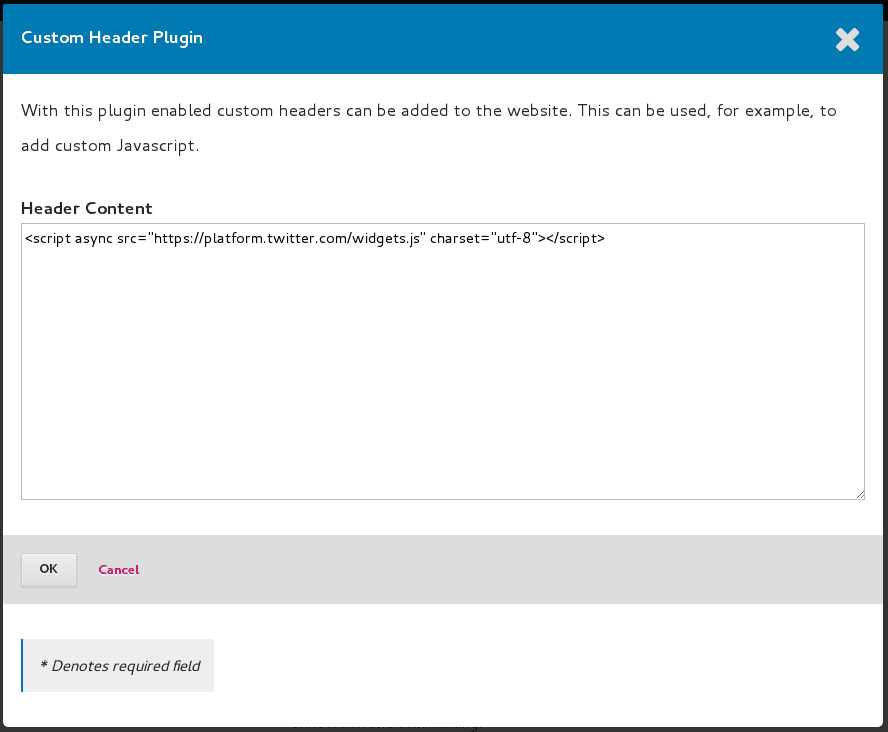Place cursor on the word async
This screenshot has height=732, width=888.
click(93, 239)
